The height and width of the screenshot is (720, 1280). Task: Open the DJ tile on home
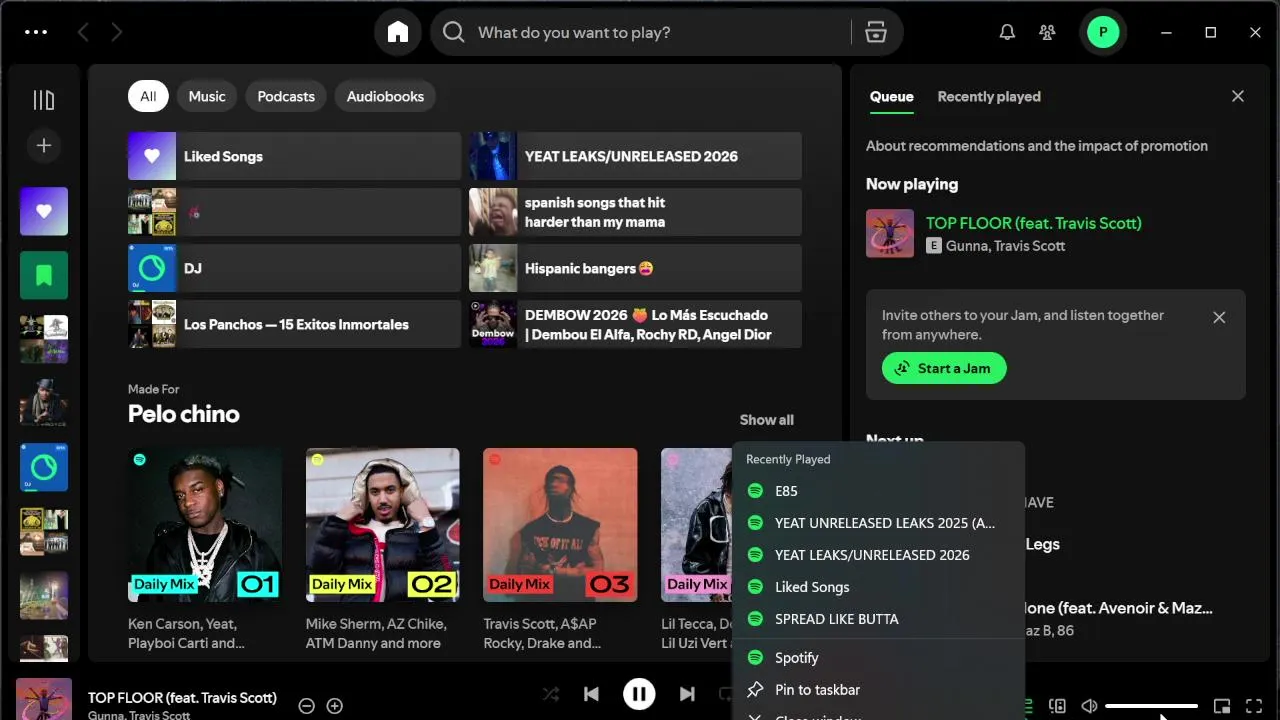click(x=294, y=268)
